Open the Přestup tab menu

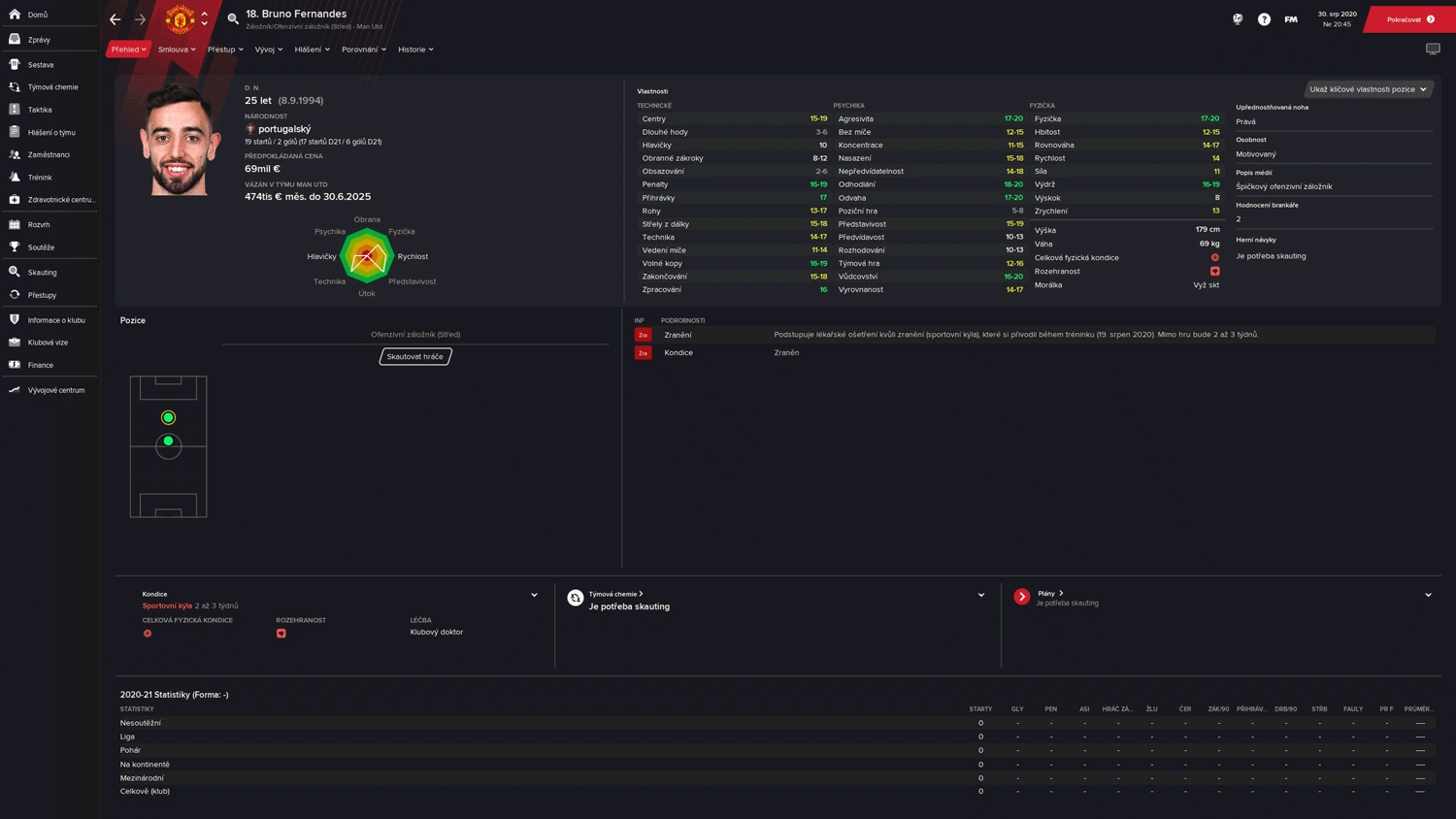[225, 49]
